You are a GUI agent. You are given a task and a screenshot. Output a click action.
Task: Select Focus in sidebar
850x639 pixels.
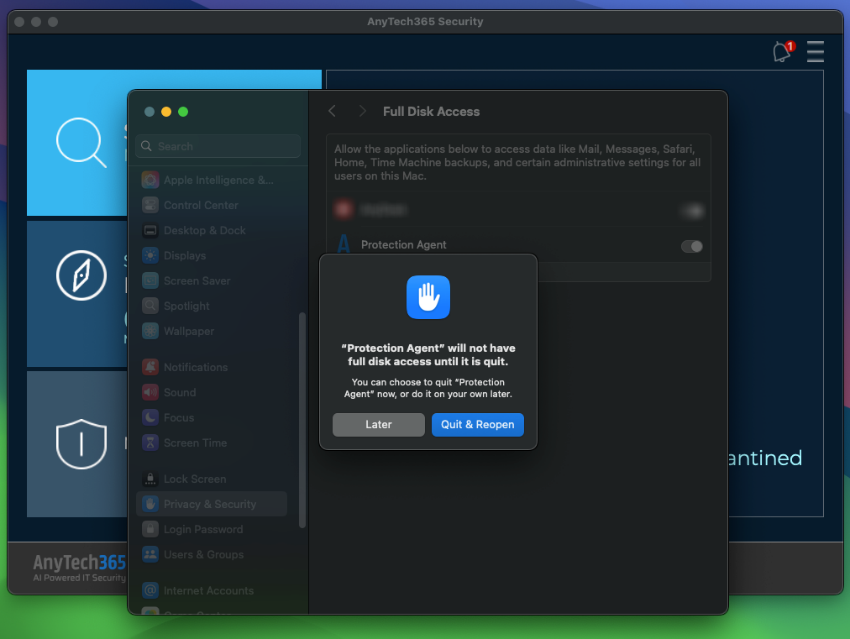tap(211, 417)
